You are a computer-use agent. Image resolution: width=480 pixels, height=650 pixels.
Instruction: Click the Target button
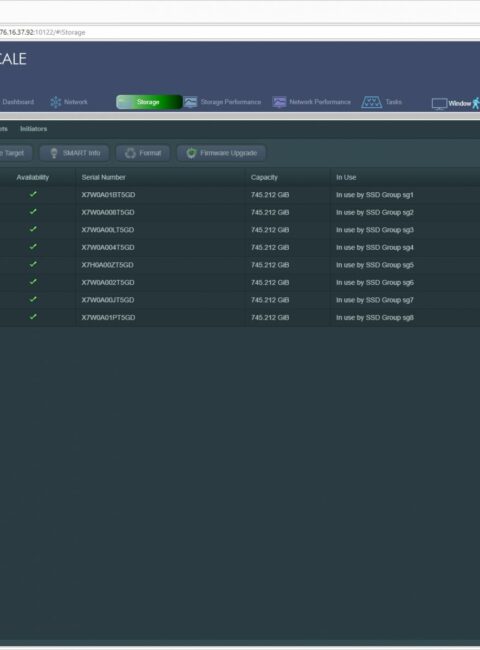(x=15, y=153)
